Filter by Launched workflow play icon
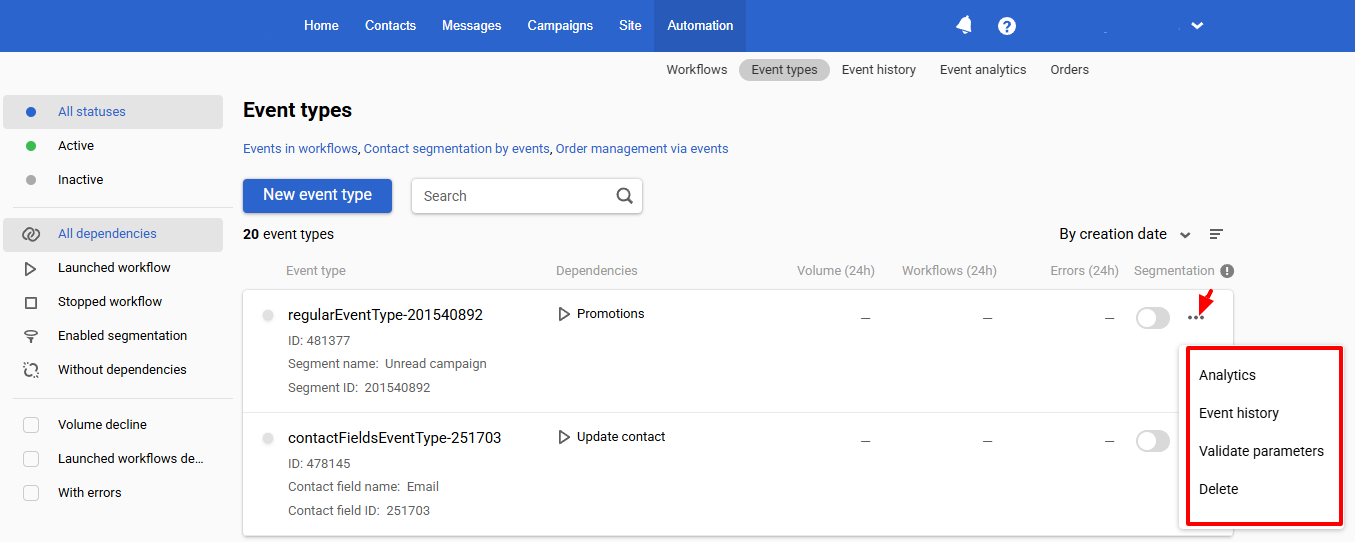 pos(31,268)
